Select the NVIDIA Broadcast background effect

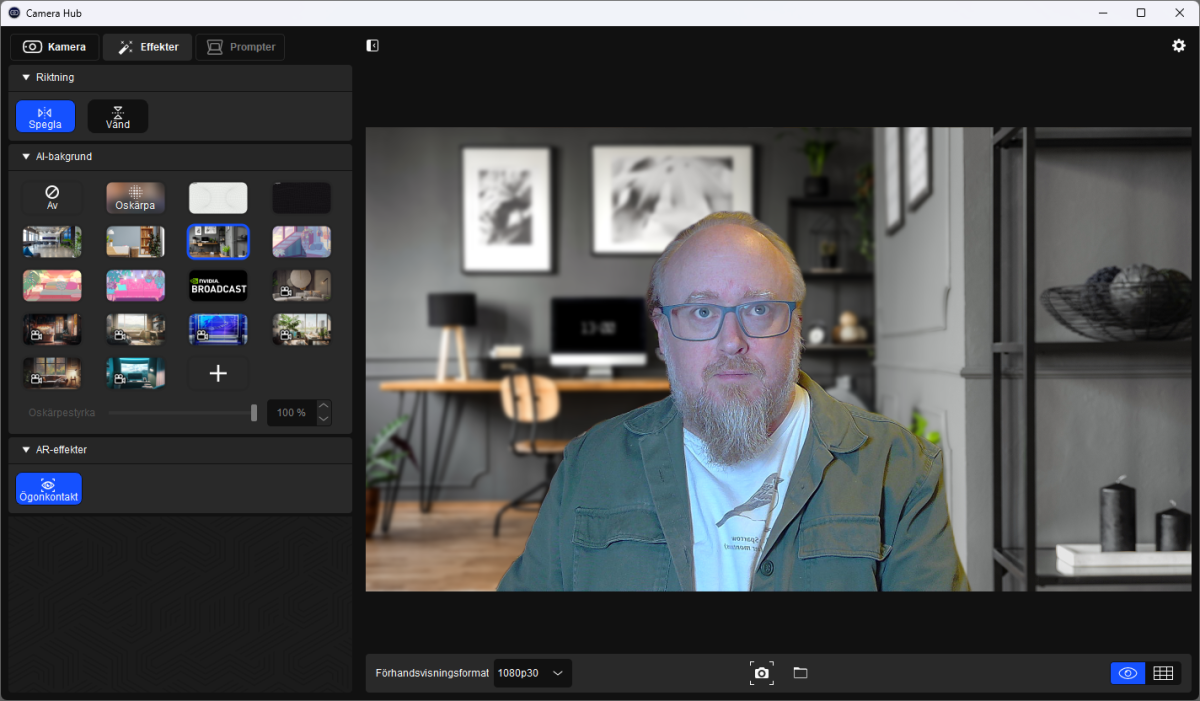(x=218, y=285)
